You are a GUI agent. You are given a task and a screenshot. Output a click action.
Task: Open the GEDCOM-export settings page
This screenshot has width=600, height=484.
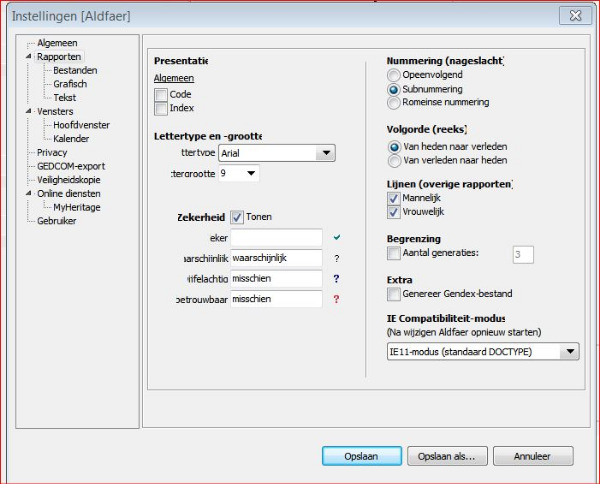coord(70,166)
